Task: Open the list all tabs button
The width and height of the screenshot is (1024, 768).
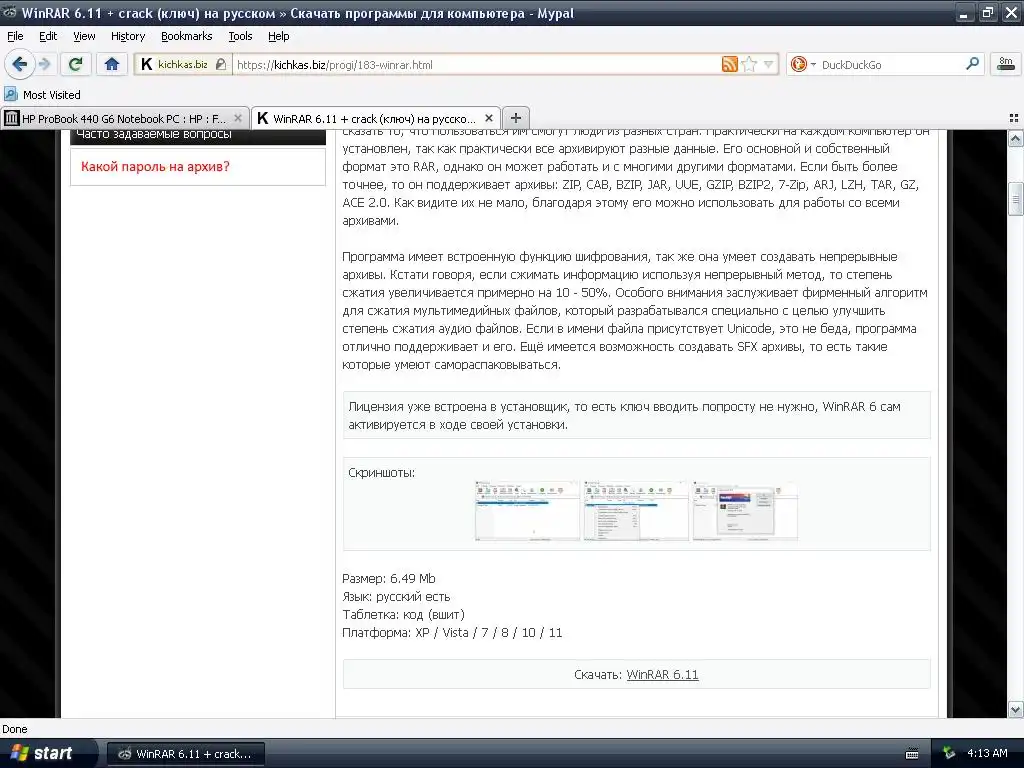Action: [x=1014, y=118]
